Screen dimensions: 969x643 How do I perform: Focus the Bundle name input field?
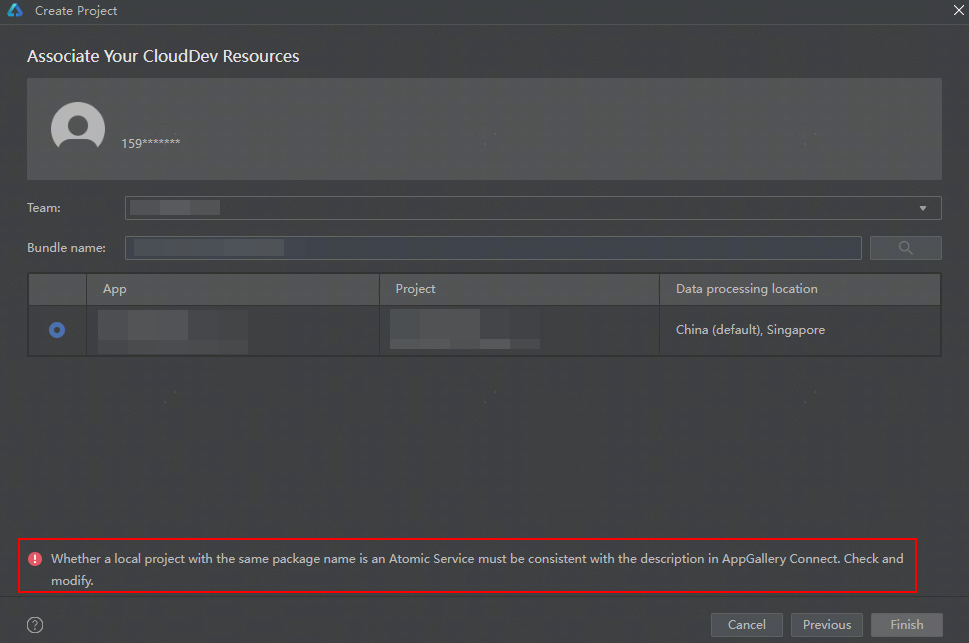click(492, 248)
